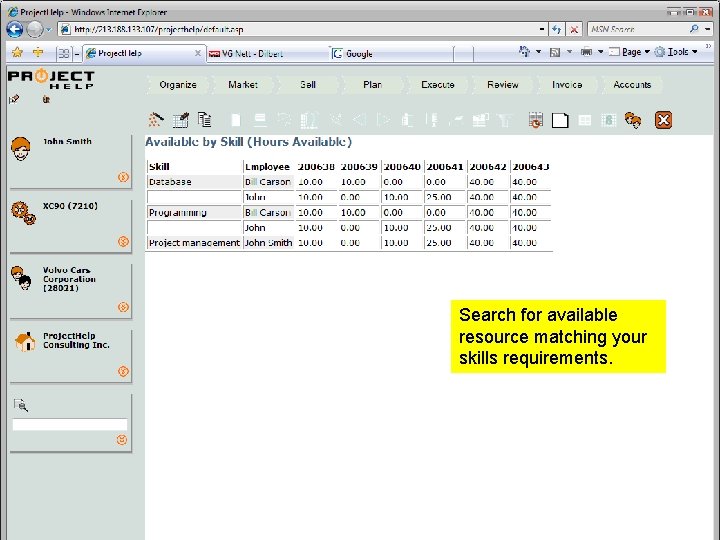Click the ProjectHelp Consulting Inc. link
Viewport: 720px width, 540px height.
click(76, 340)
